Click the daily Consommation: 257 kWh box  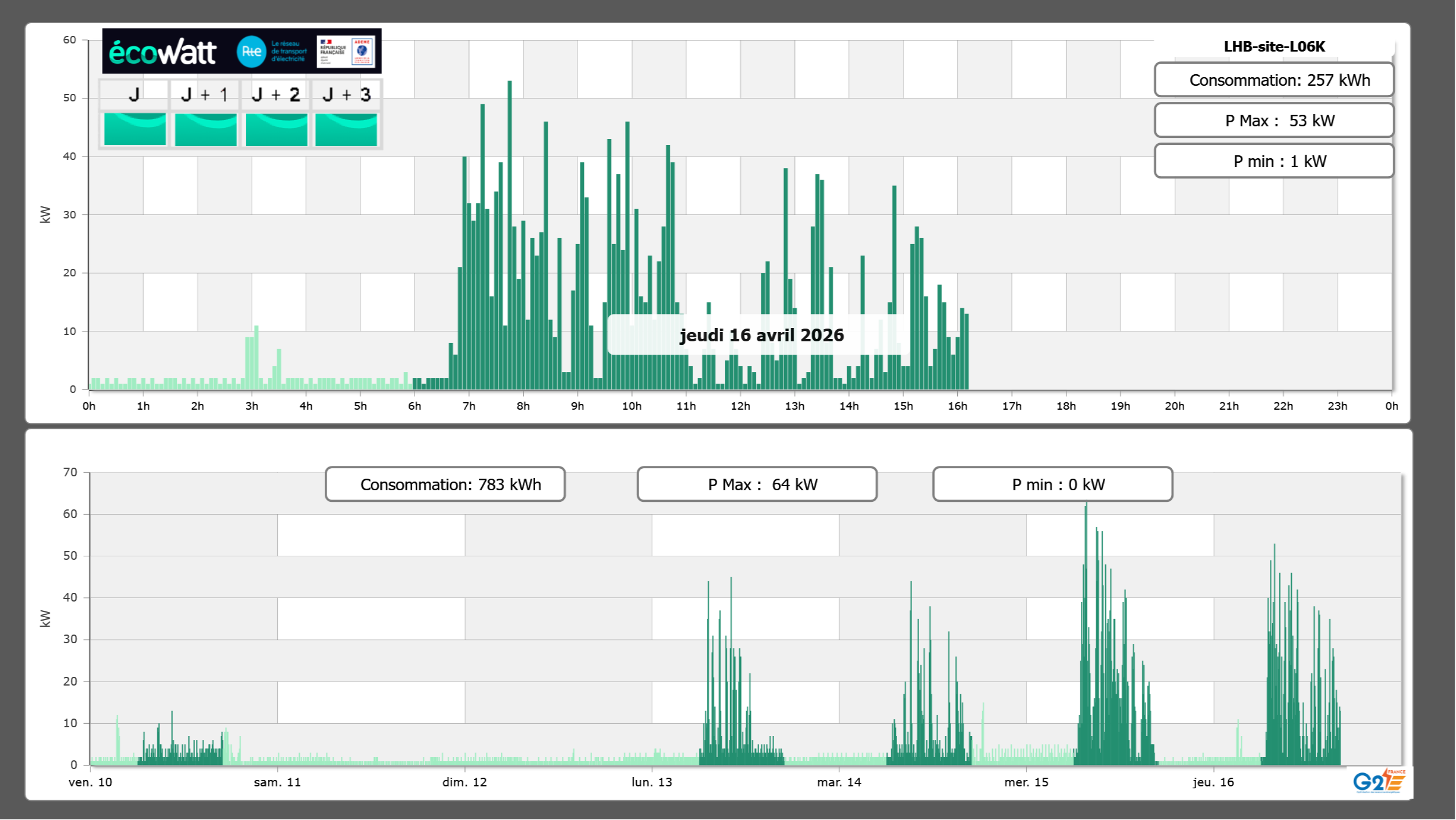(x=1274, y=80)
